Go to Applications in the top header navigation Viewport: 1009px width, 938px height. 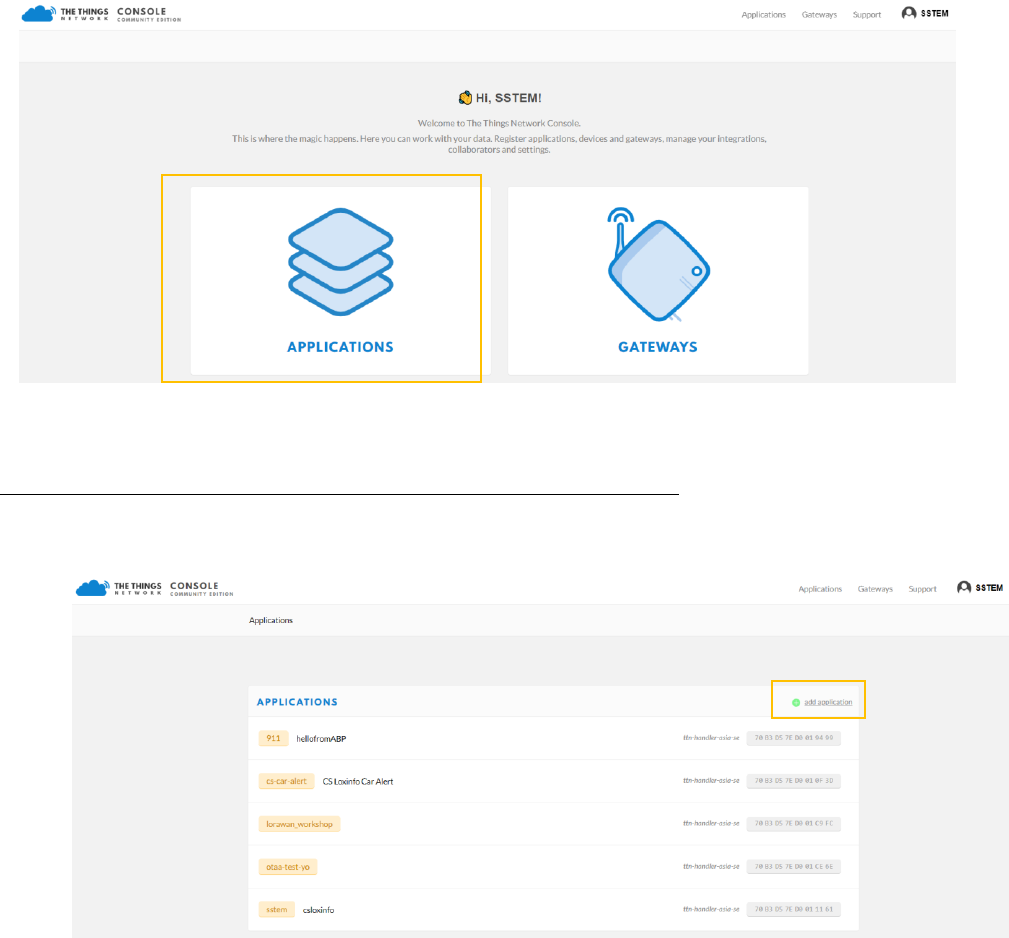[763, 15]
